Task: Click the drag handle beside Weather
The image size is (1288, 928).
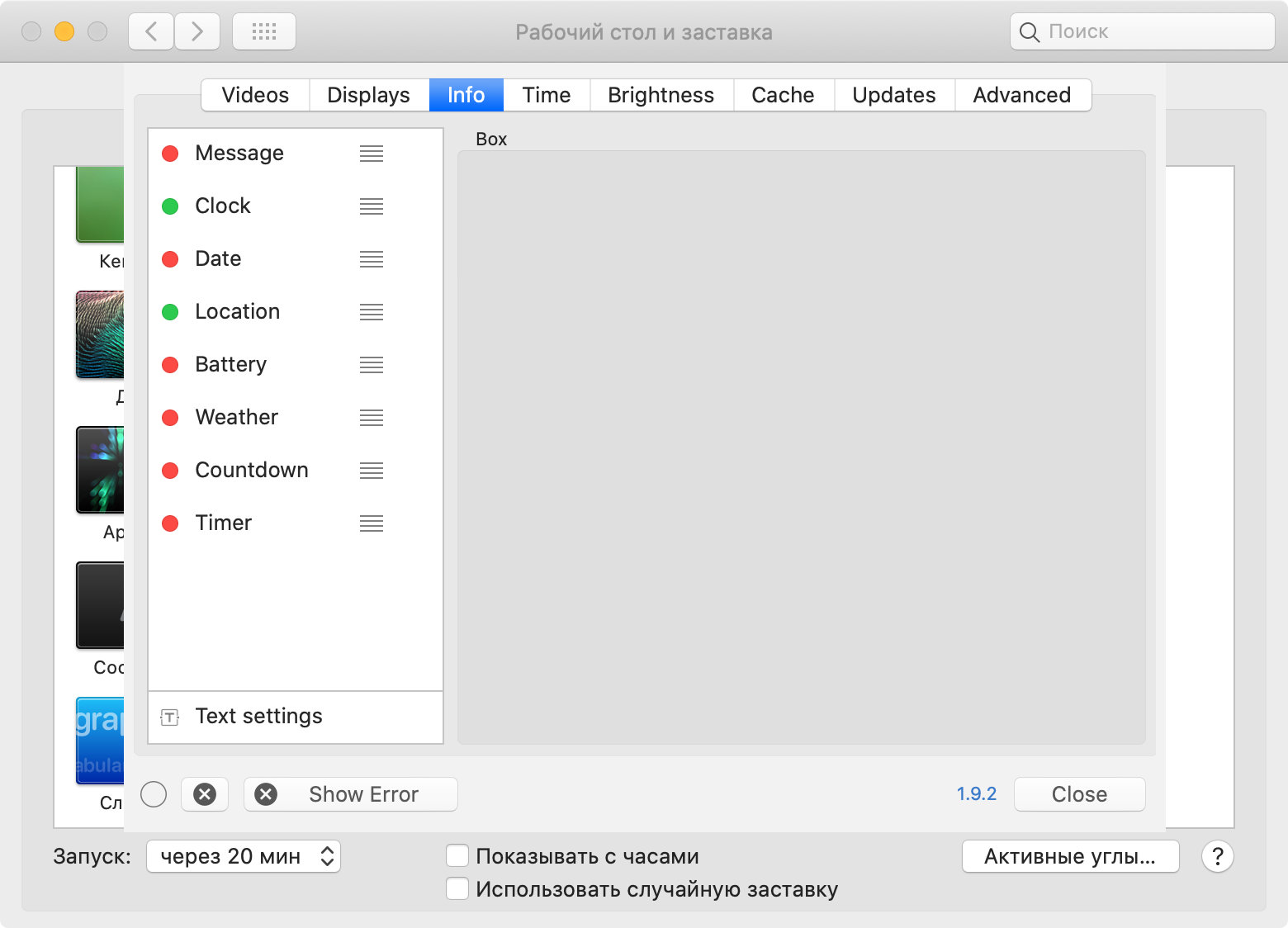Action: click(372, 418)
